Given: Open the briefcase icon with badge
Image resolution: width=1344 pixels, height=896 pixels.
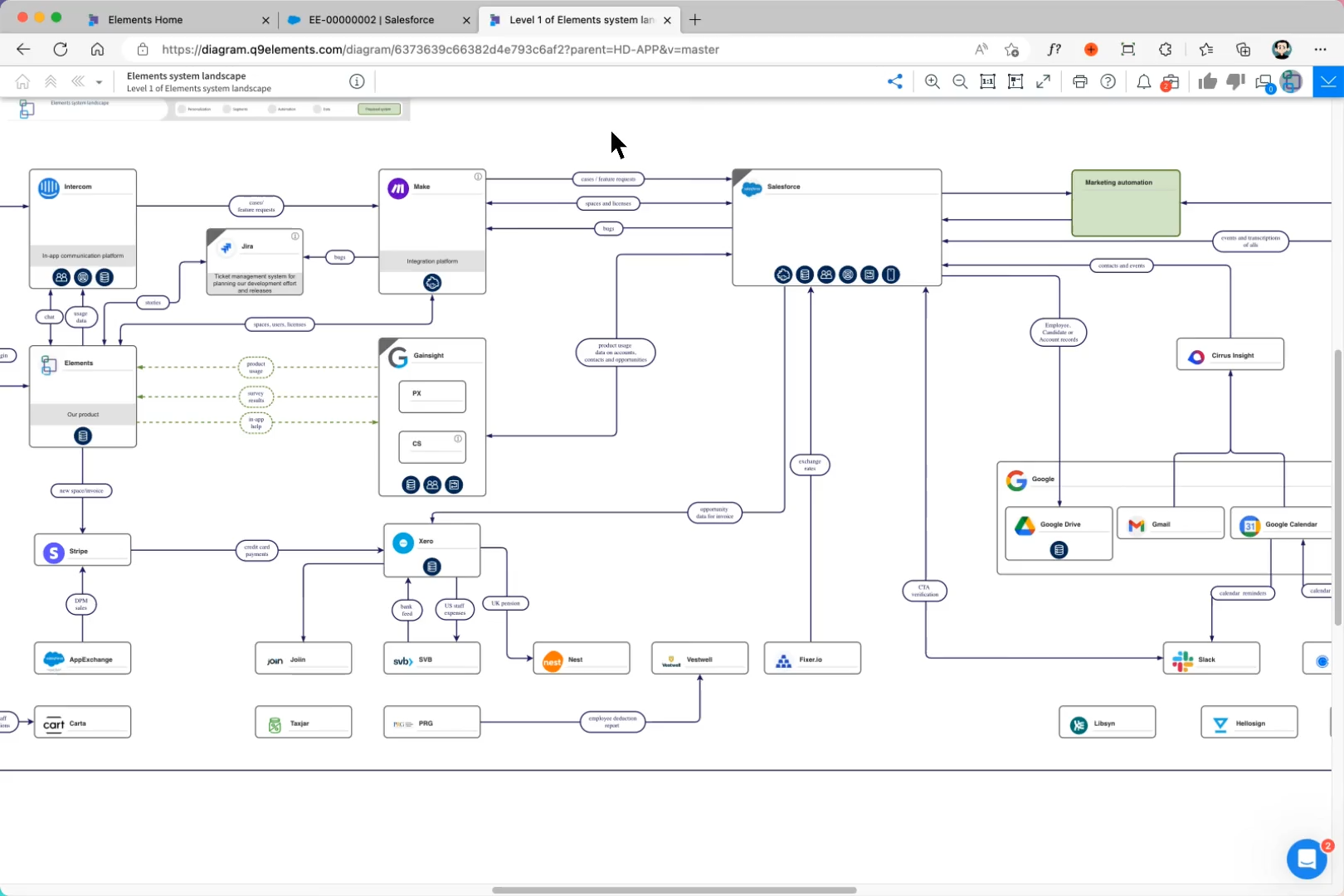Looking at the screenshot, I should point(1170,82).
